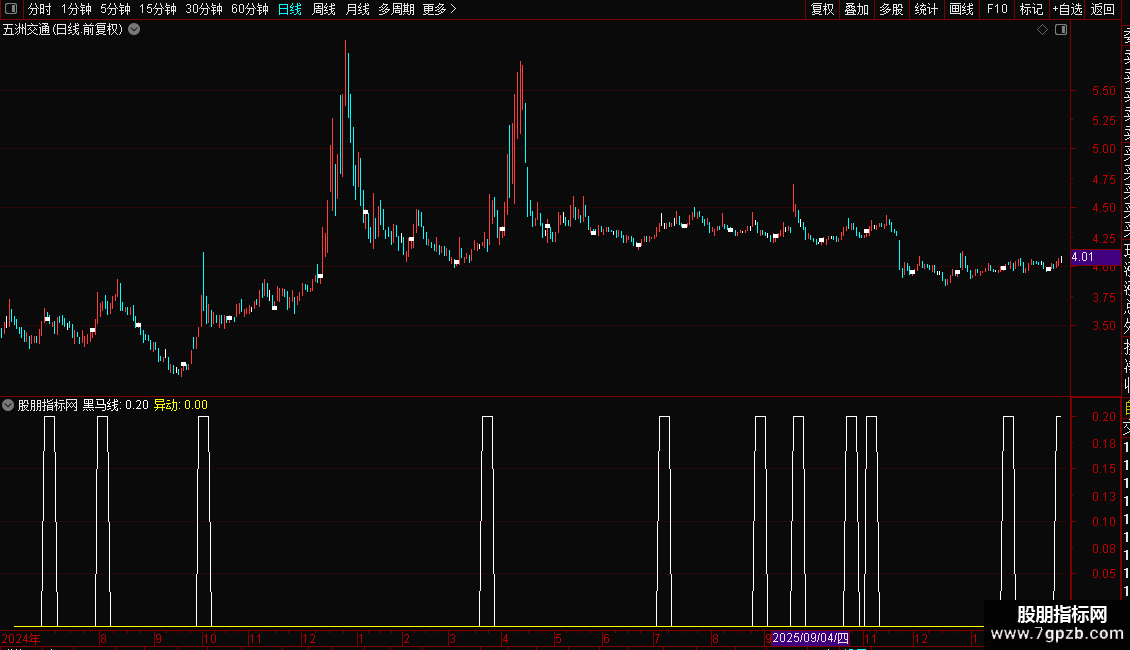Viewport: 1130px width, 650px height.
Task: Click the 0.20 indicator axis label
Action: [1103, 417]
